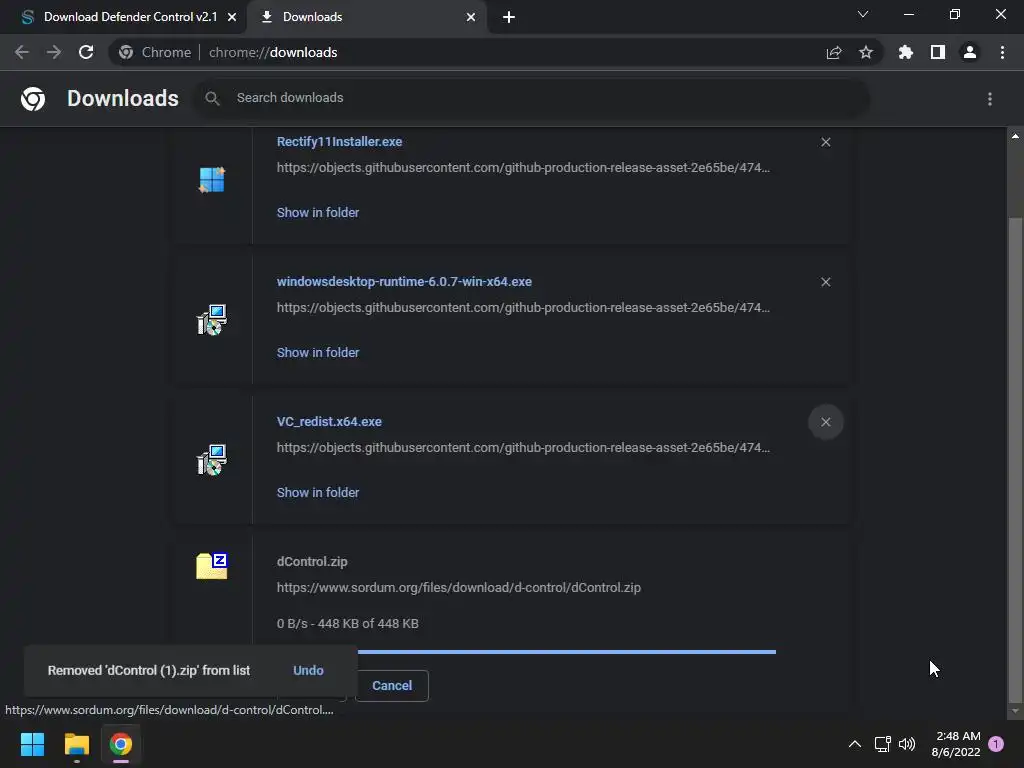Focus the Search downloads field

(x=532, y=99)
